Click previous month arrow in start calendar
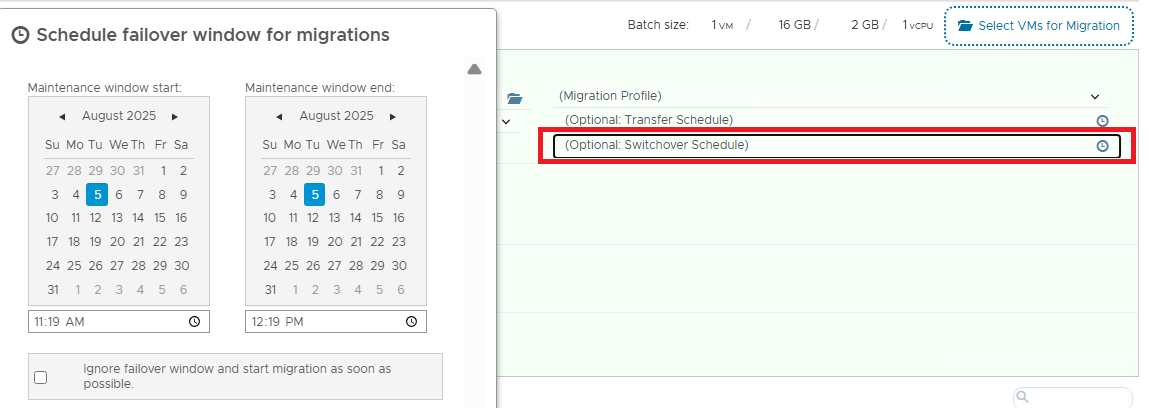Image resolution: width=1149 pixels, height=408 pixels. coord(63,116)
